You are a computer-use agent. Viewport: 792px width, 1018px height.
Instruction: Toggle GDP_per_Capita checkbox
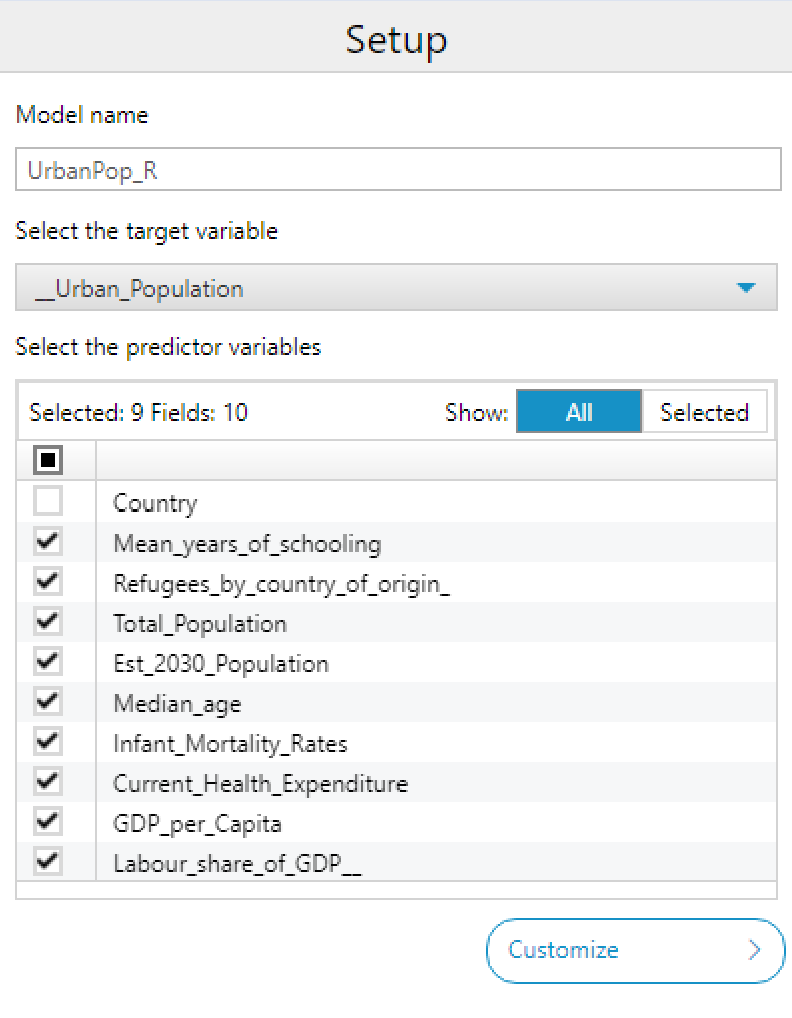pos(48,823)
